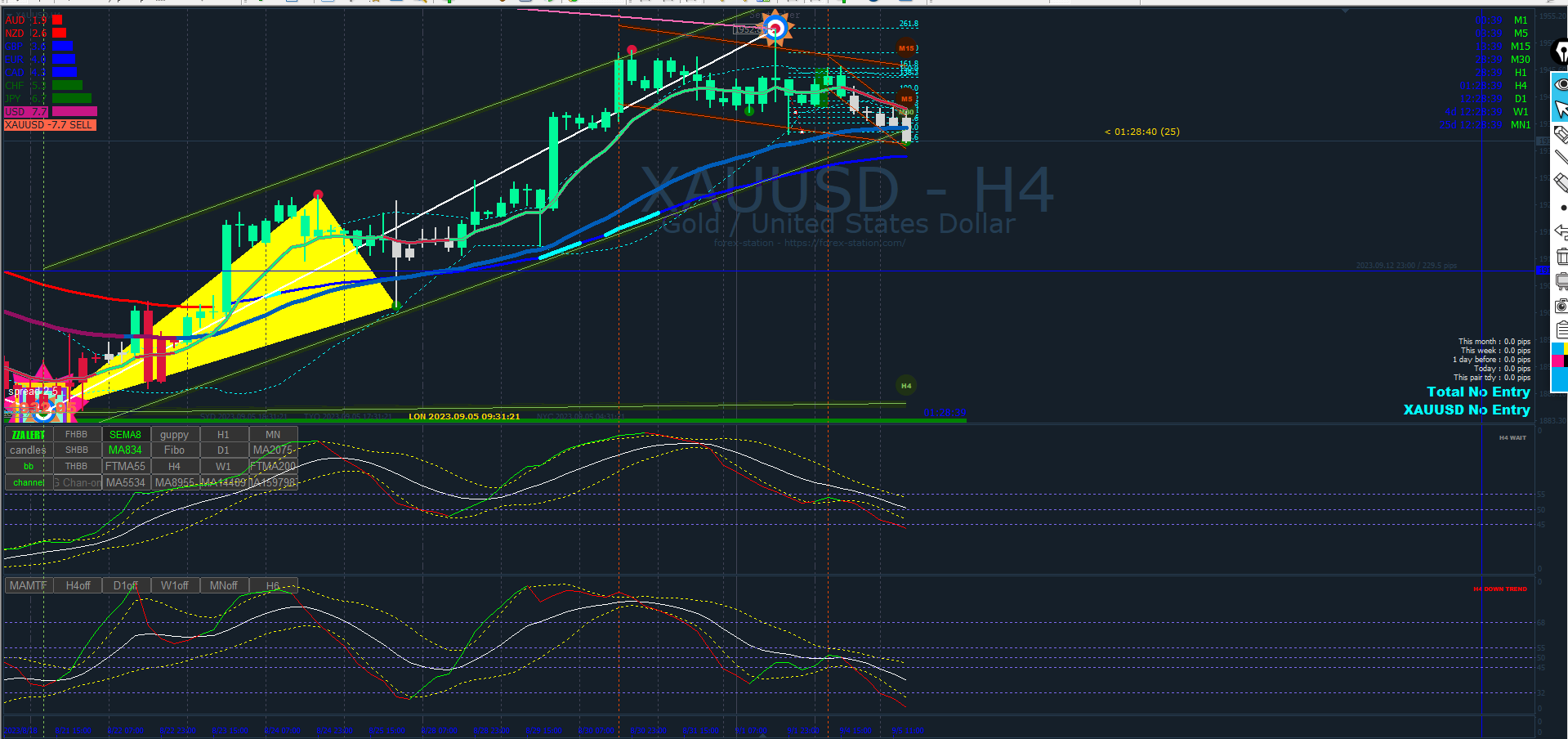Image resolution: width=1568 pixels, height=739 pixels.
Task: Click the round pen nib app icon
Action: (x=1560, y=52)
